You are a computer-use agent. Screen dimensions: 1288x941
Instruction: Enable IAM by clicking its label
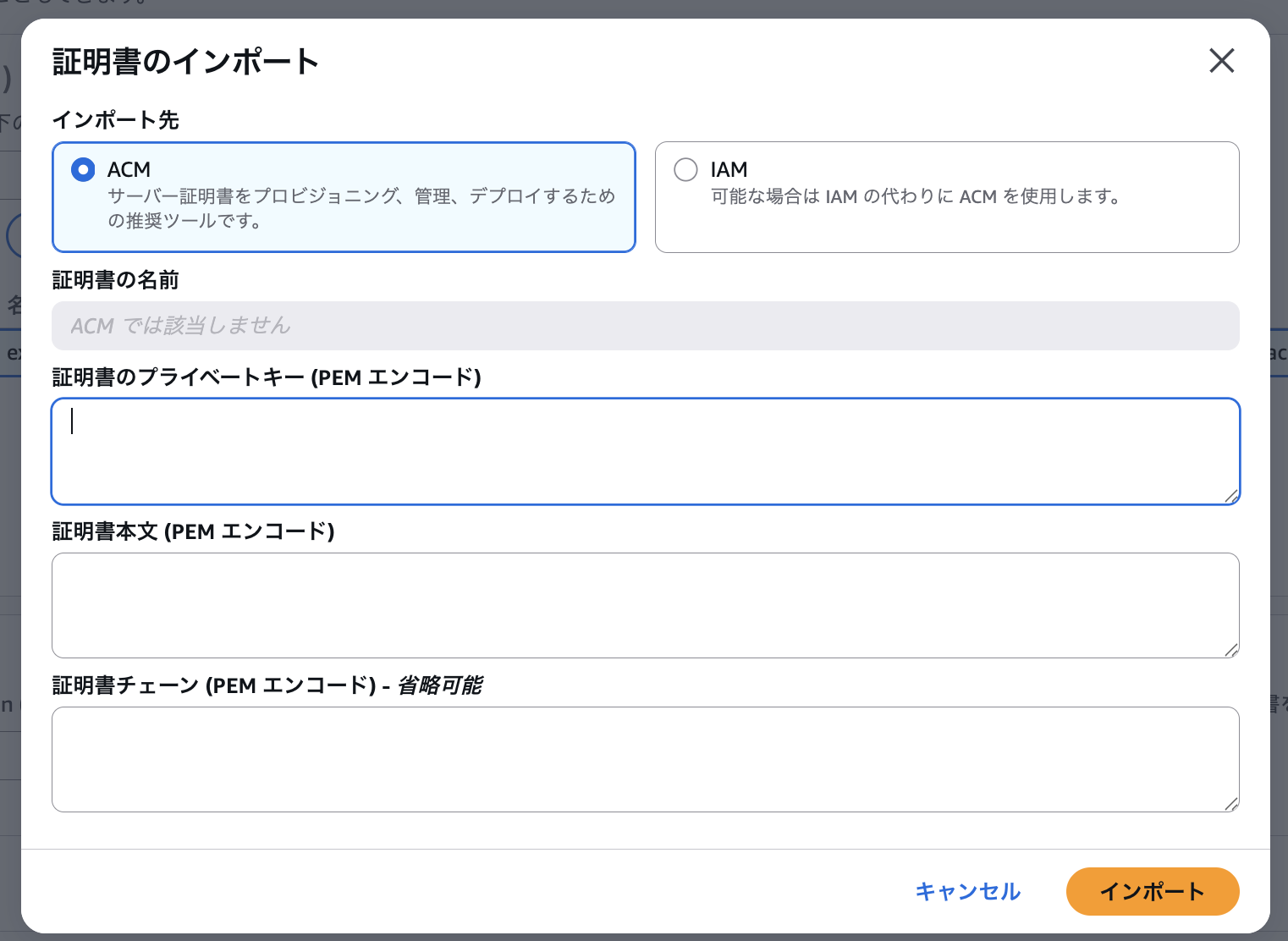(x=729, y=169)
